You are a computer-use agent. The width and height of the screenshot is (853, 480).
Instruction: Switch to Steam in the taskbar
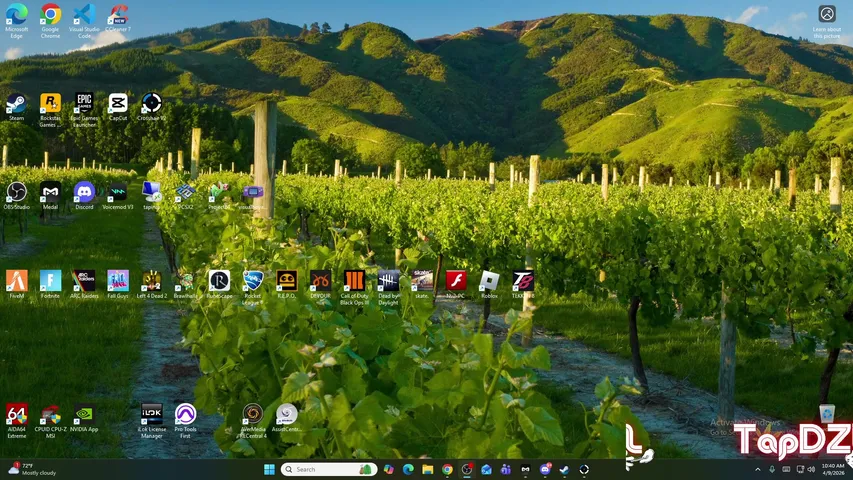[x=564, y=469]
